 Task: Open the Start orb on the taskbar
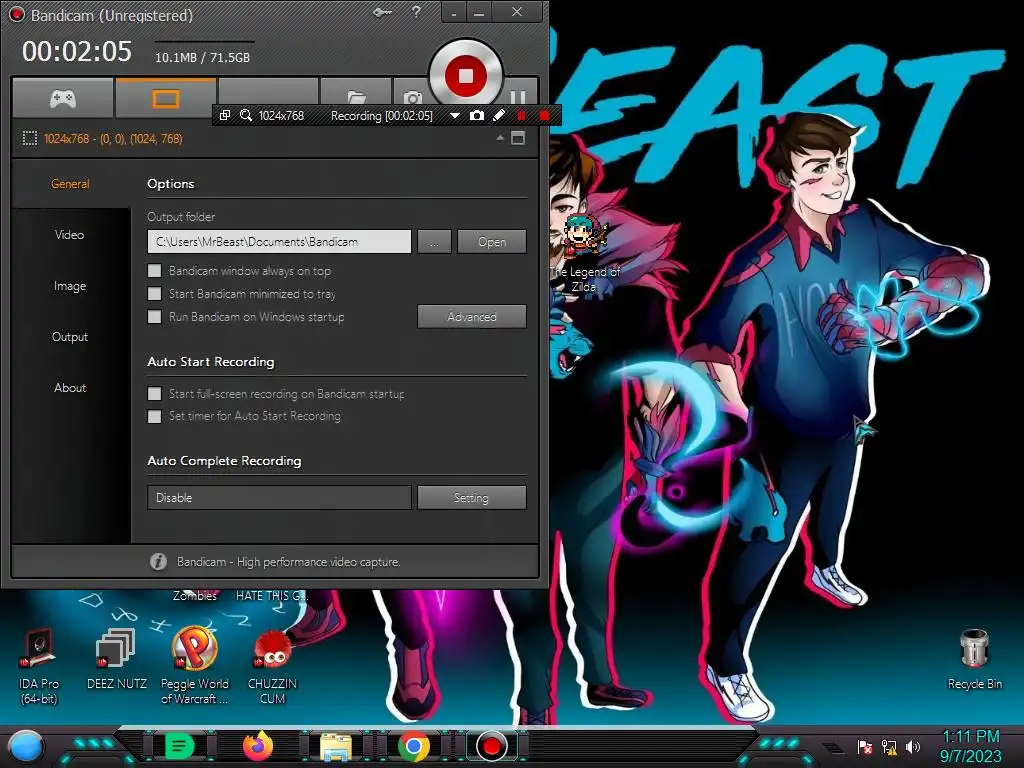pos(25,746)
